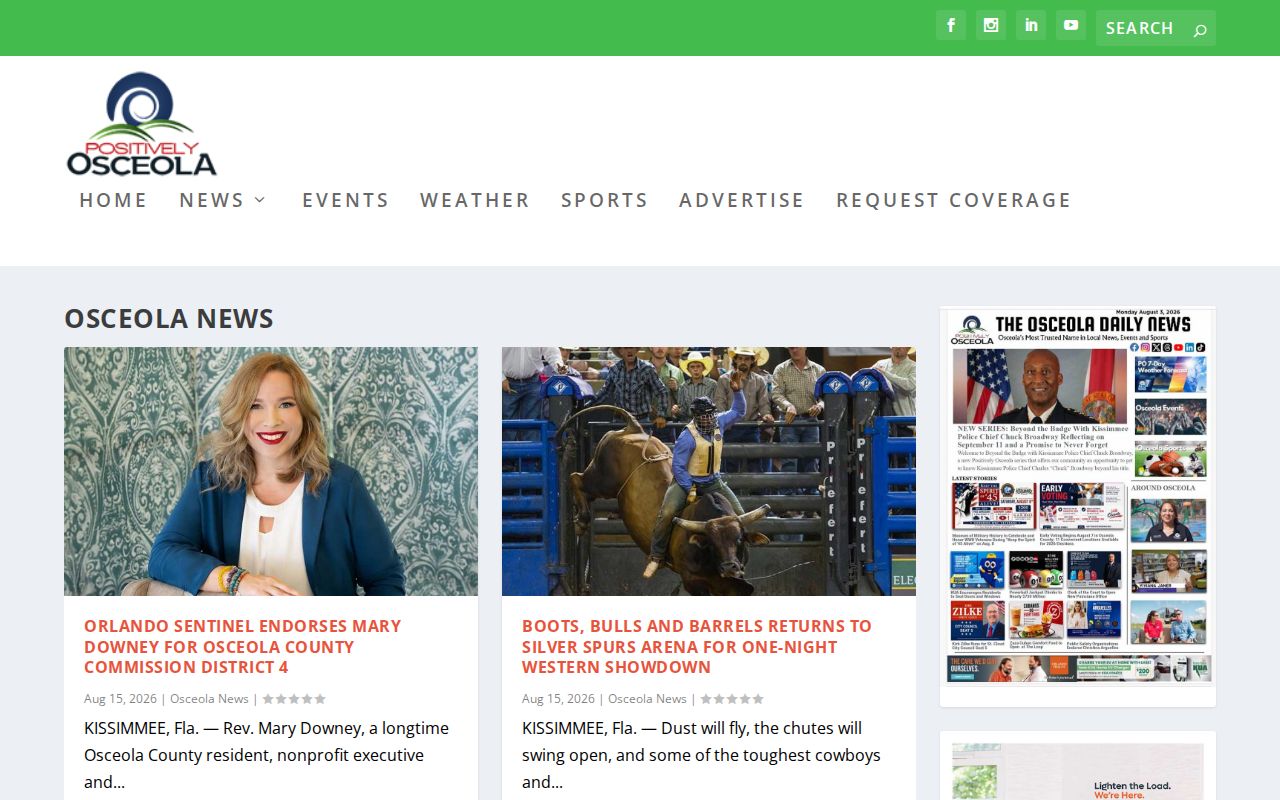Open the Request Coverage page
Image resolution: width=1280 pixels, height=800 pixels.
tap(954, 200)
